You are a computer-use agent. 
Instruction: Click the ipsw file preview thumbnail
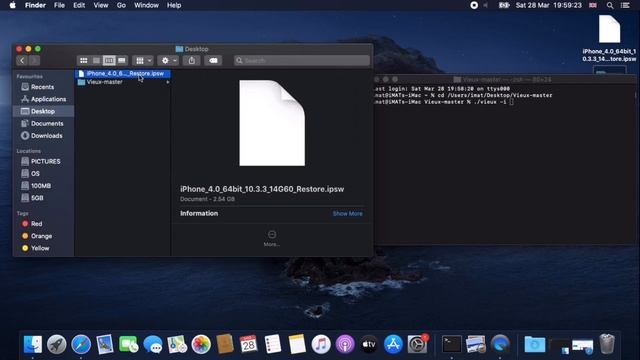pos(272,123)
